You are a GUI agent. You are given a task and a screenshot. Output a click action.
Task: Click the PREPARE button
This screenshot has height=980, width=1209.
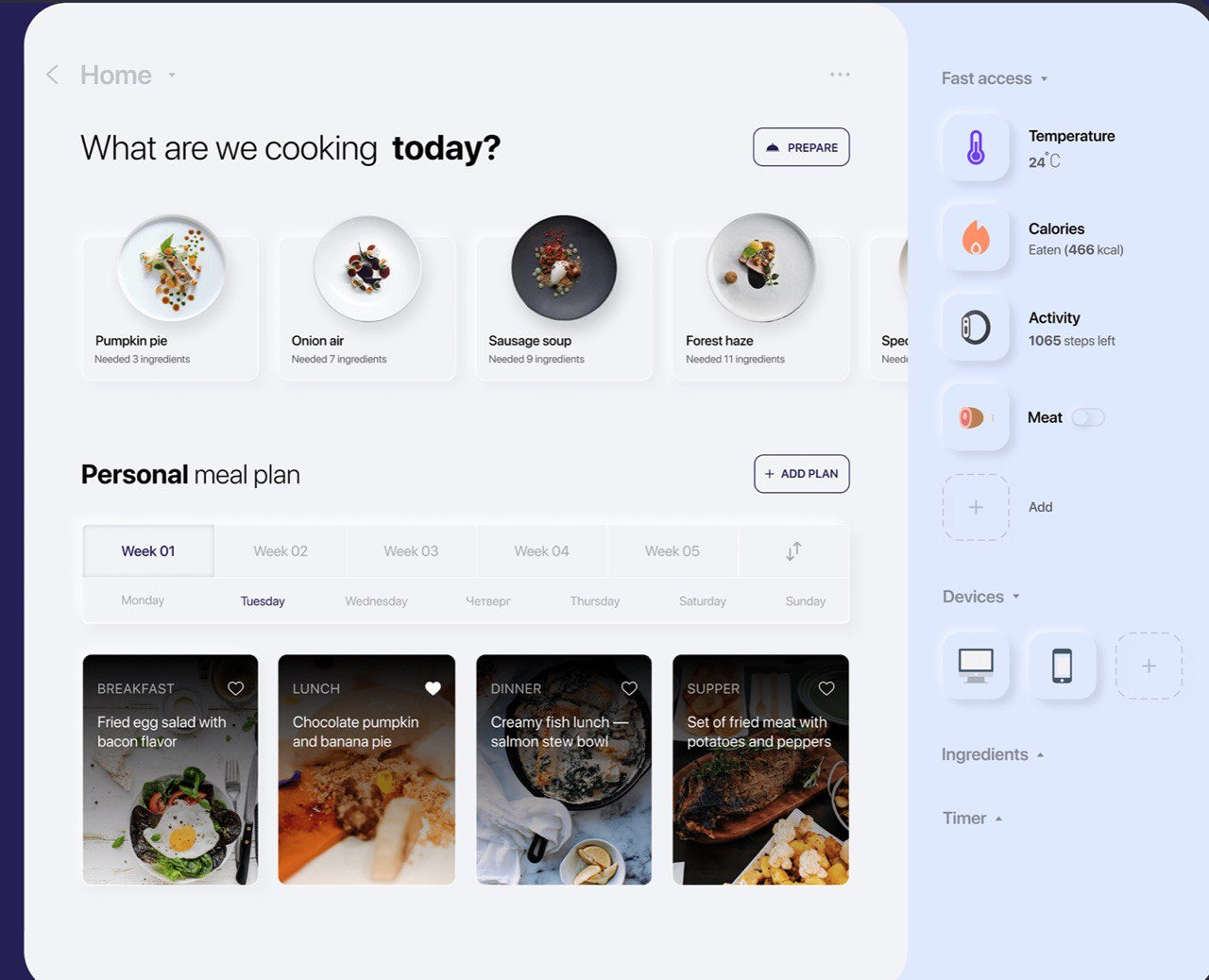point(801,147)
